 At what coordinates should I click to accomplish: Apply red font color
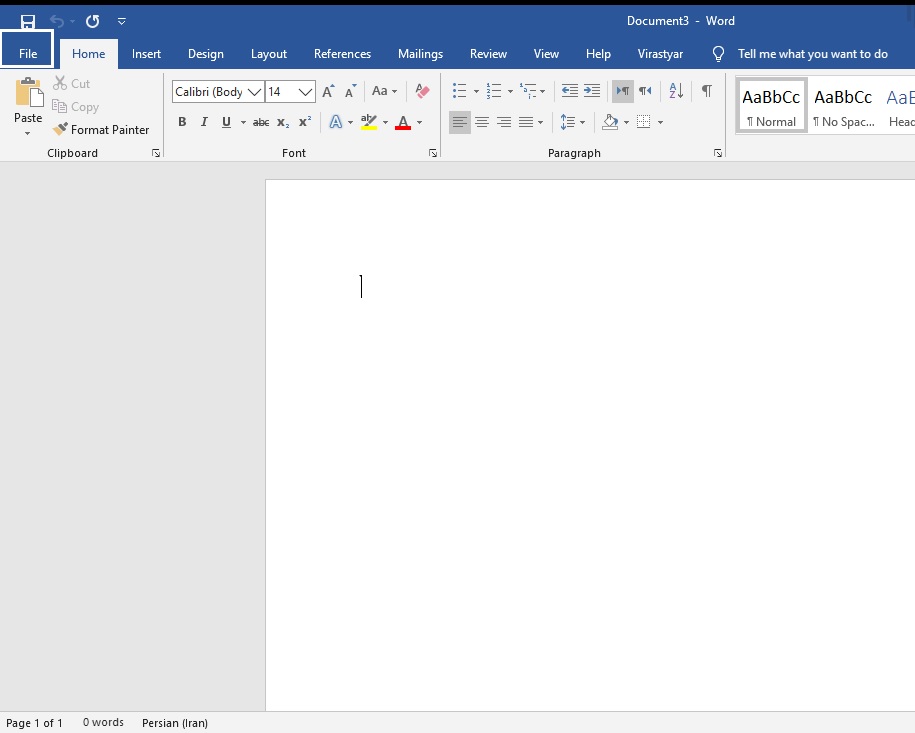click(403, 122)
